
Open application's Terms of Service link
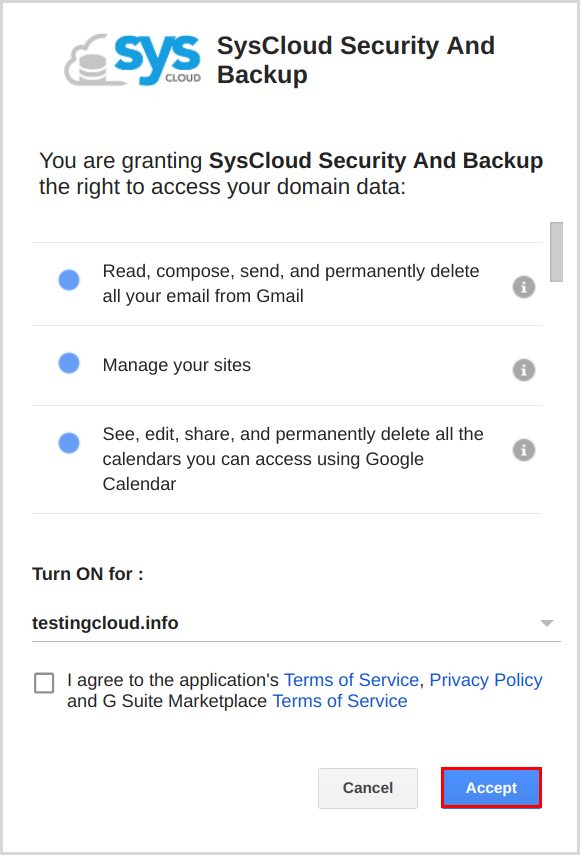pyautogui.click(x=351, y=680)
